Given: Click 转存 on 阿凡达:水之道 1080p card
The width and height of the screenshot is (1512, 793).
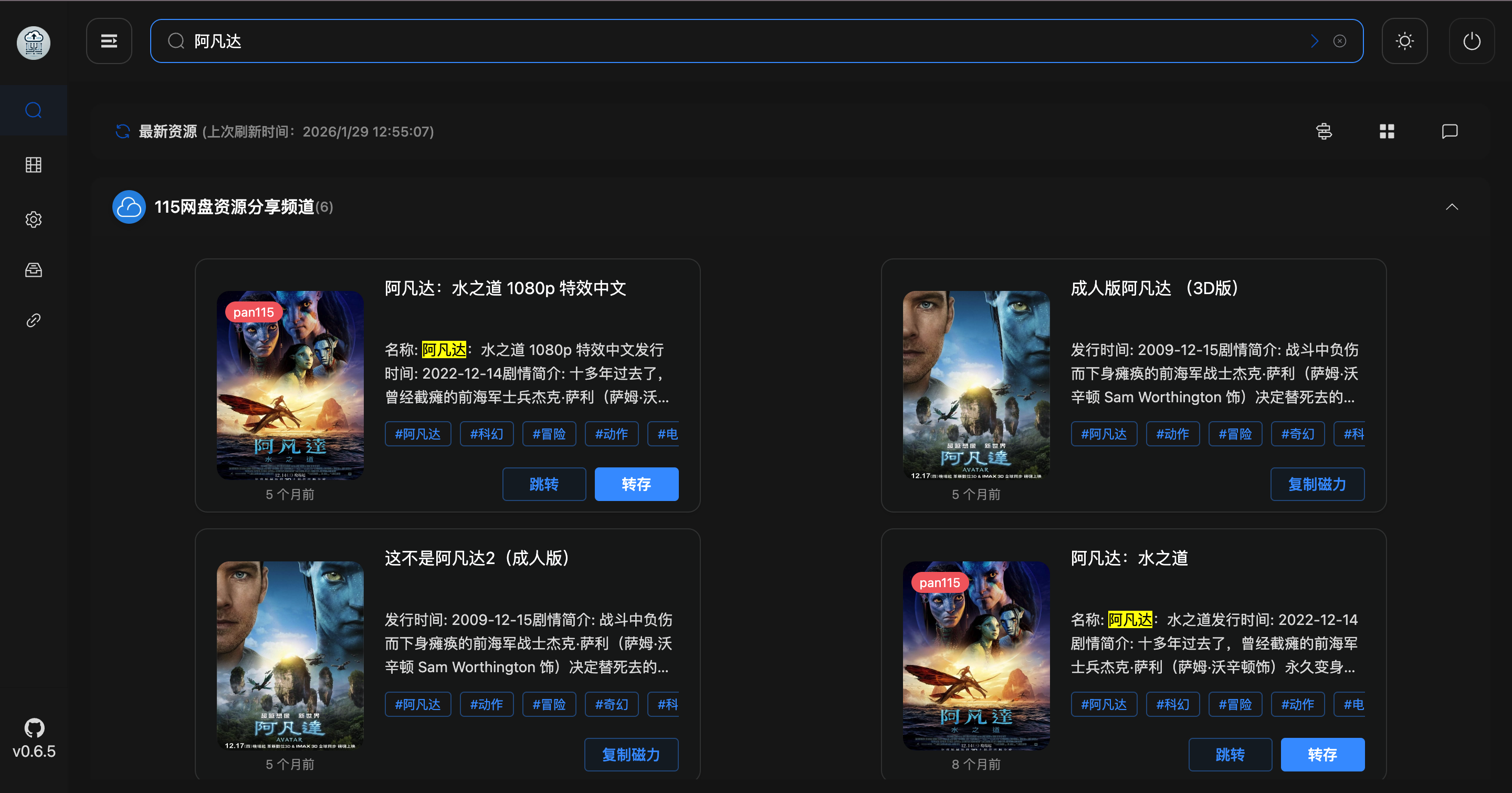Looking at the screenshot, I should pyautogui.click(x=636, y=484).
